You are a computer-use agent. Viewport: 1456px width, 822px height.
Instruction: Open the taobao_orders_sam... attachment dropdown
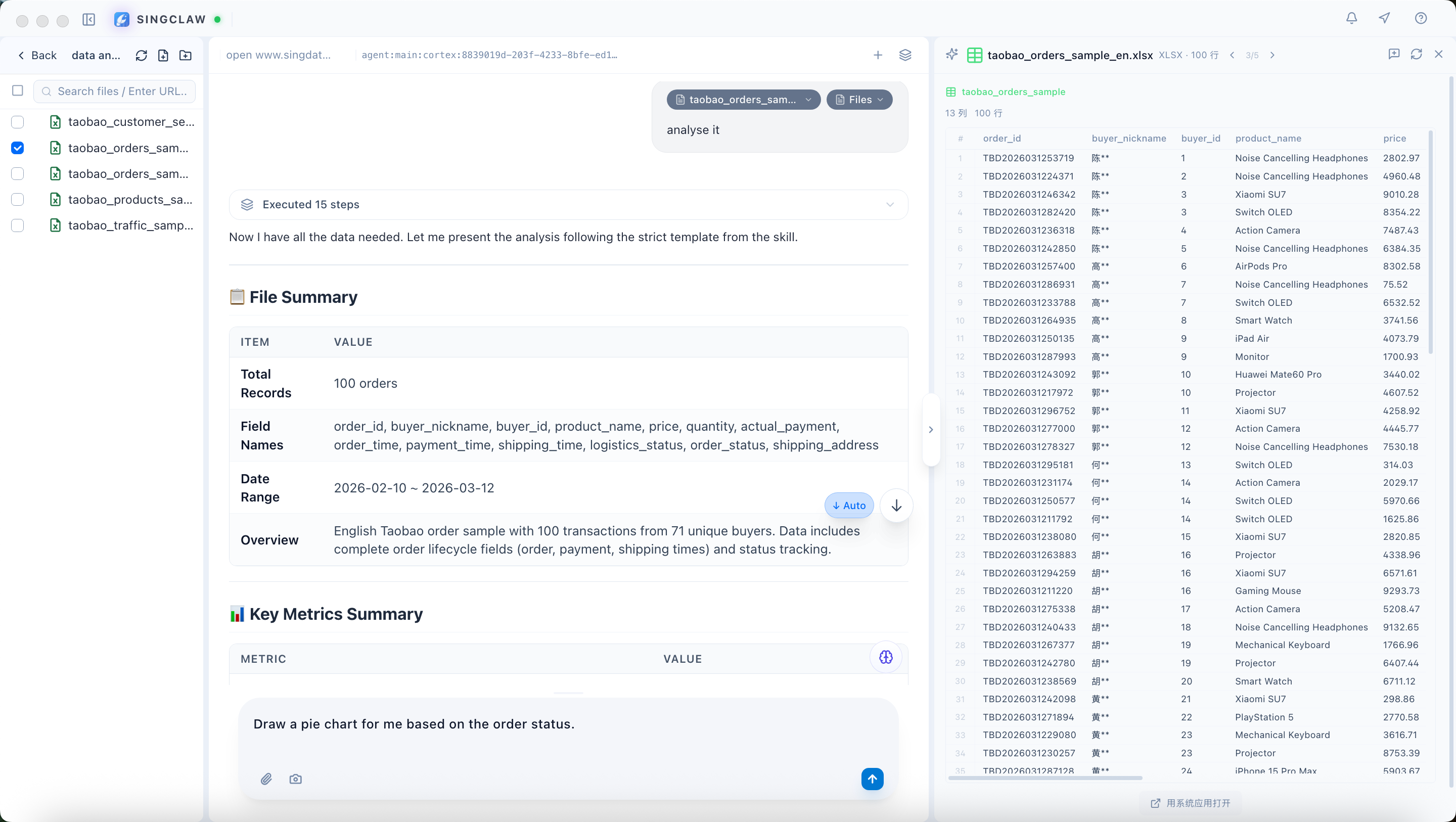[743, 100]
